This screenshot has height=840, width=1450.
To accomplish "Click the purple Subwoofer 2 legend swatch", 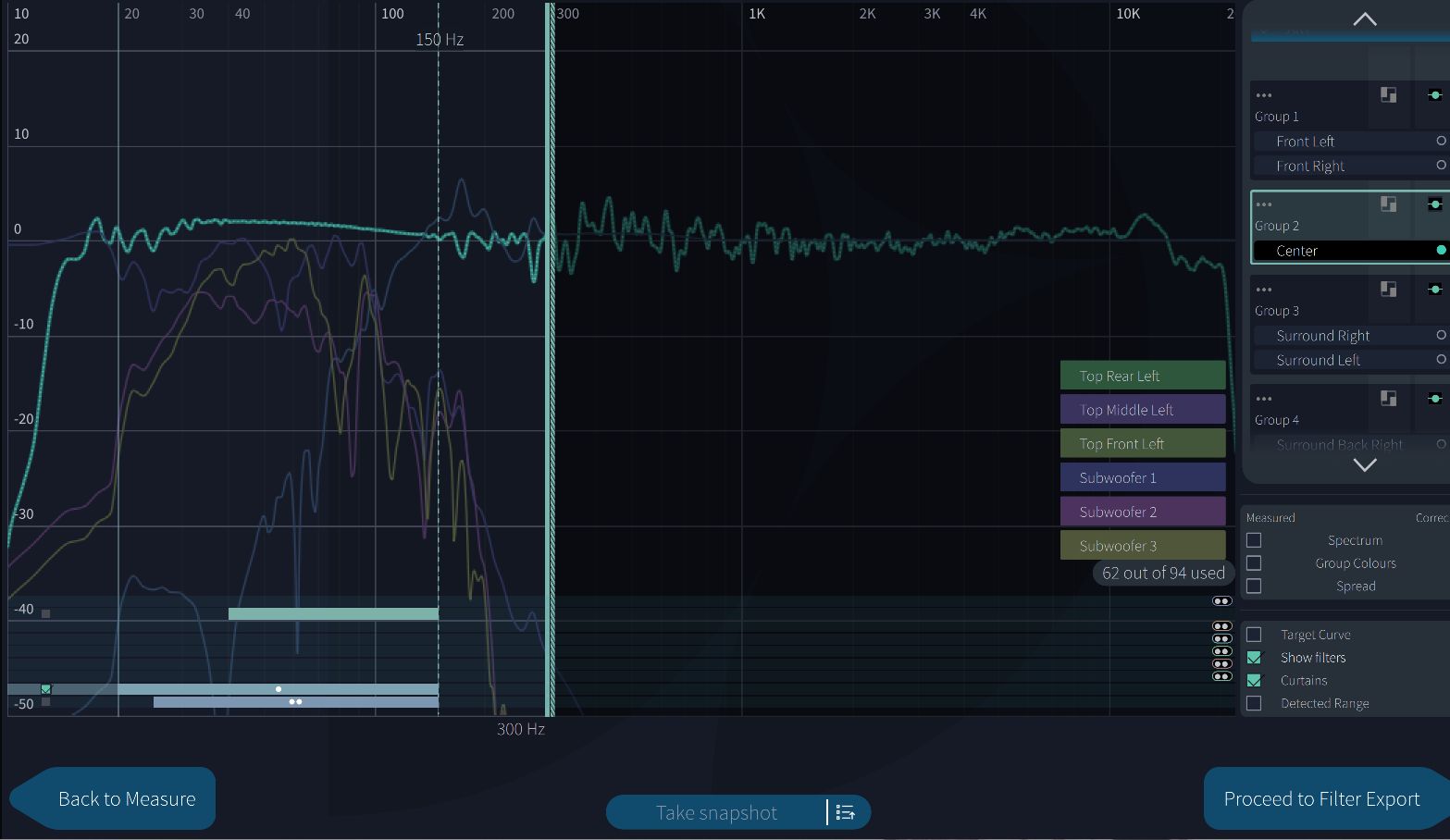I will click(1143, 512).
